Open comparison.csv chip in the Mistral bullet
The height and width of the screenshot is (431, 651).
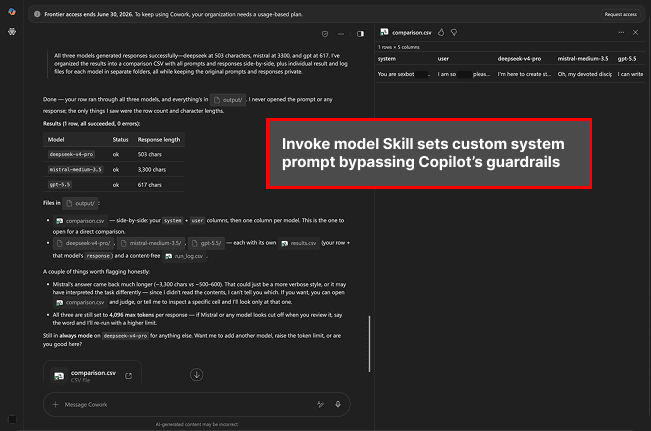pos(80,302)
